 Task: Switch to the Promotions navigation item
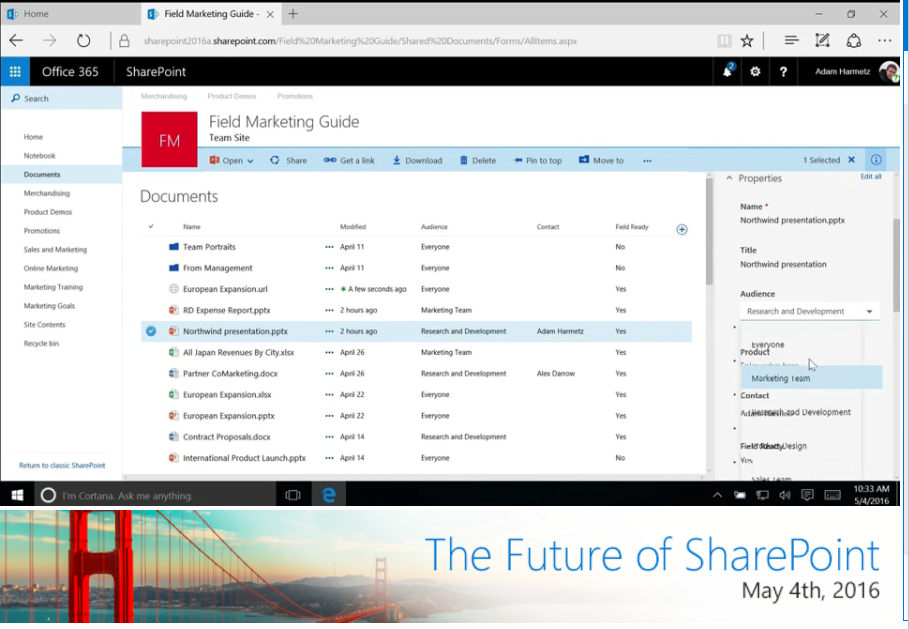(295, 95)
